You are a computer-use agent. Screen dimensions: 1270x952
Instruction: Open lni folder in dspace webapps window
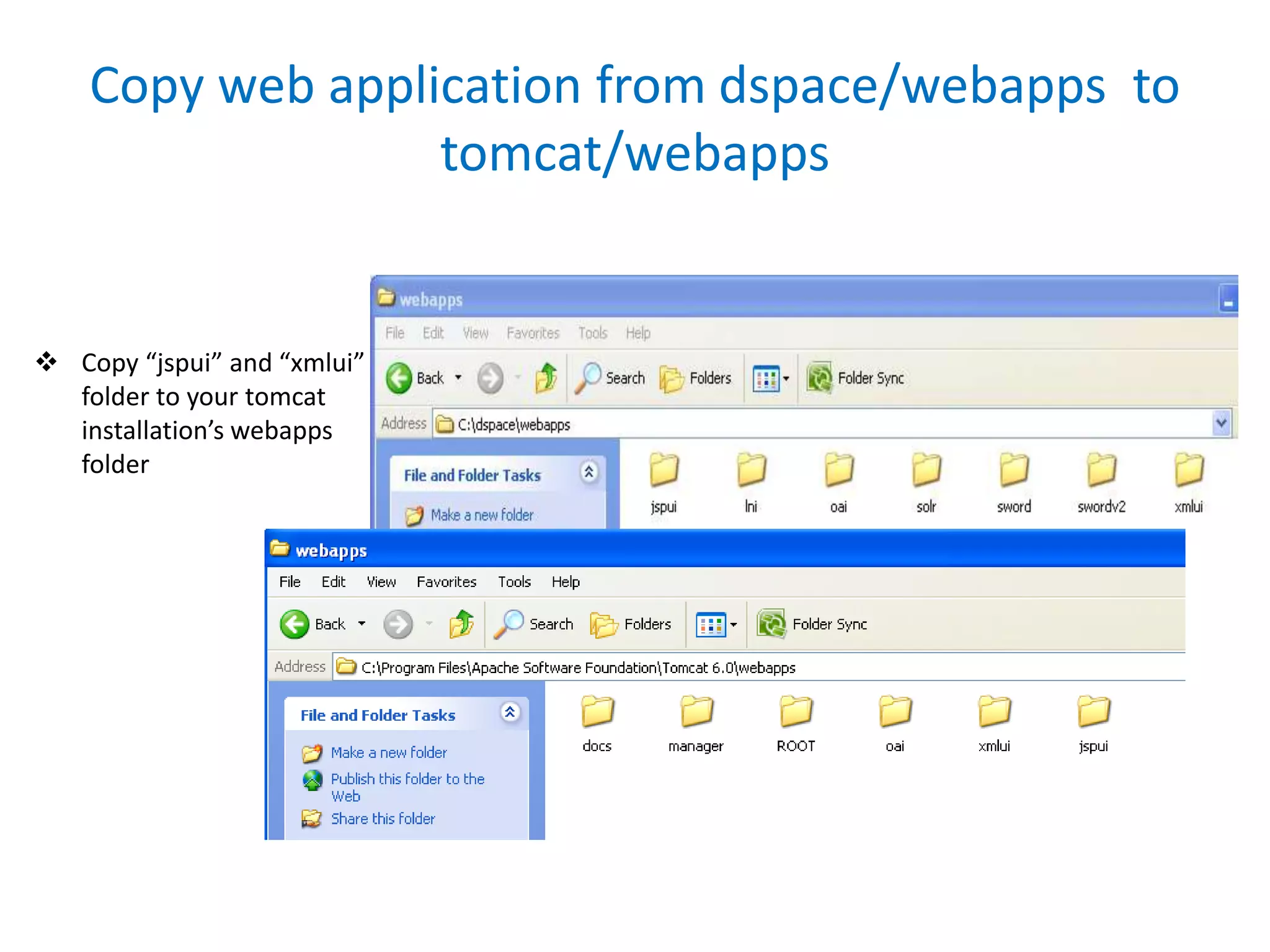(x=751, y=483)
